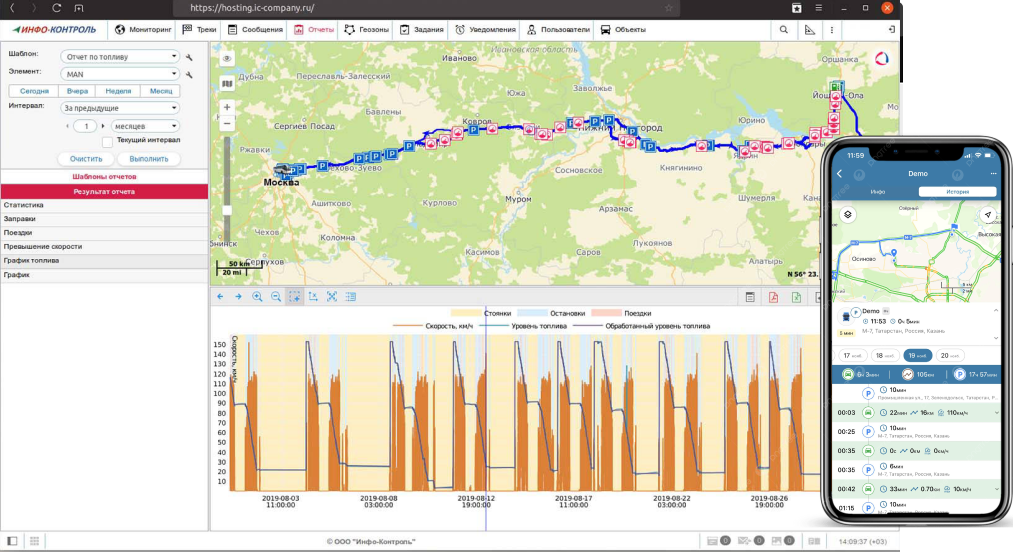This screenshot has width=1013, height=552.
Task: Tap the История tab on phone
Action: (x=957, y=191)
